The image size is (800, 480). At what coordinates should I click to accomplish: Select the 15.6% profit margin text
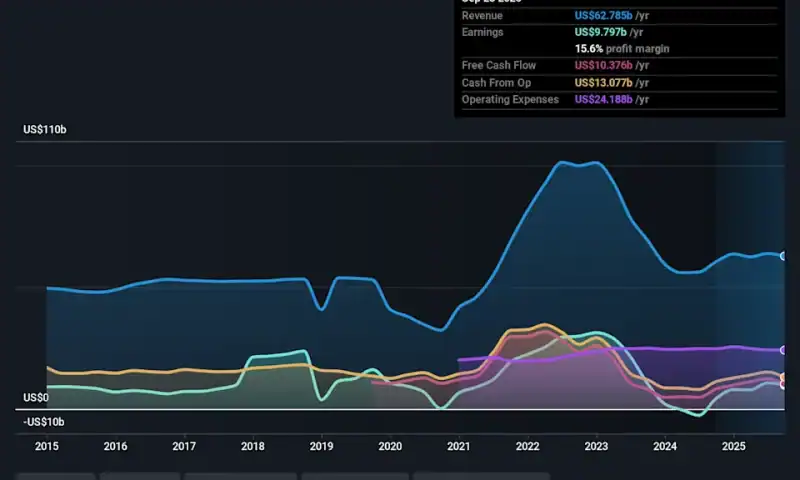tap(622, 49)
